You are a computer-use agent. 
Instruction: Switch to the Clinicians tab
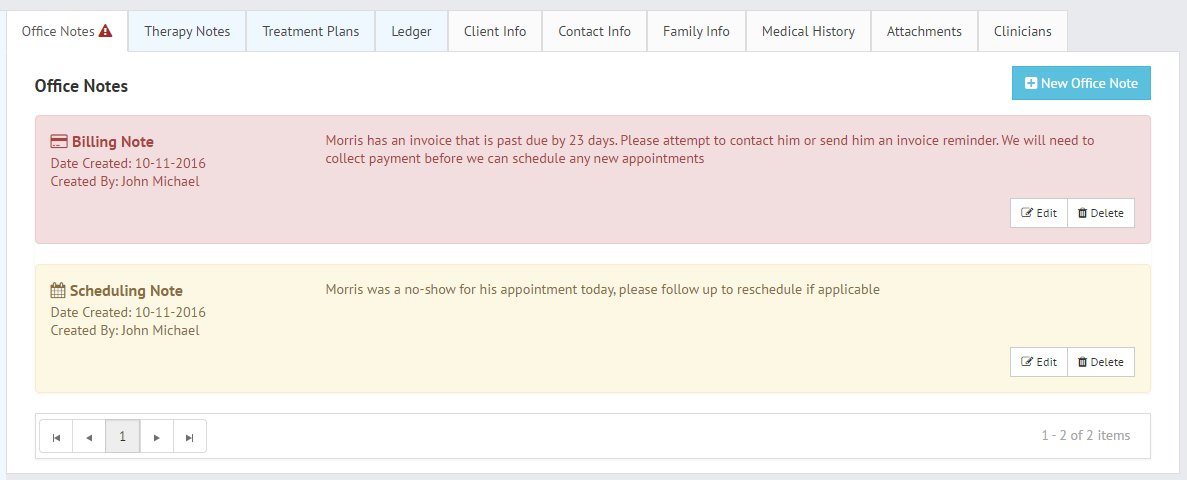1023,31
